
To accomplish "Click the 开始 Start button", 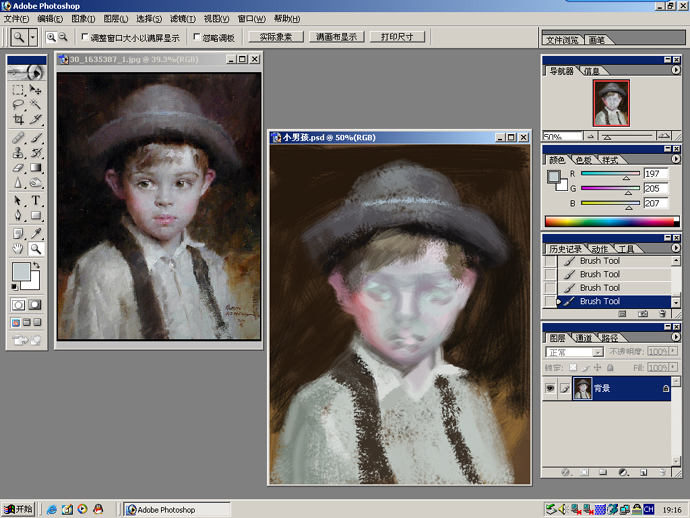I will click(18, 509).
